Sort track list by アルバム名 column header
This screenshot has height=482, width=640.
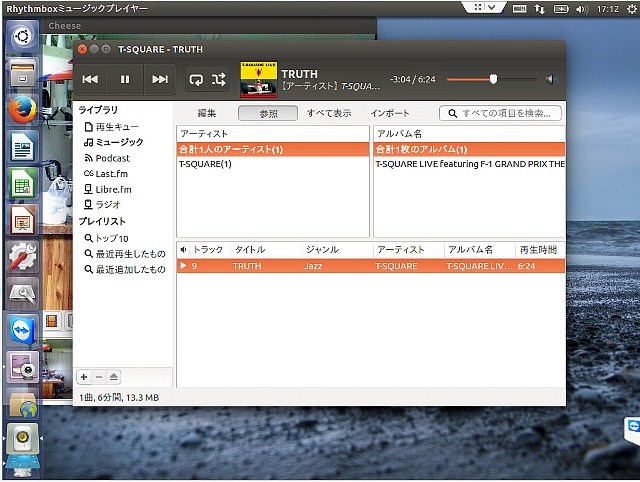pyautogui.click(x=480, y=250)
